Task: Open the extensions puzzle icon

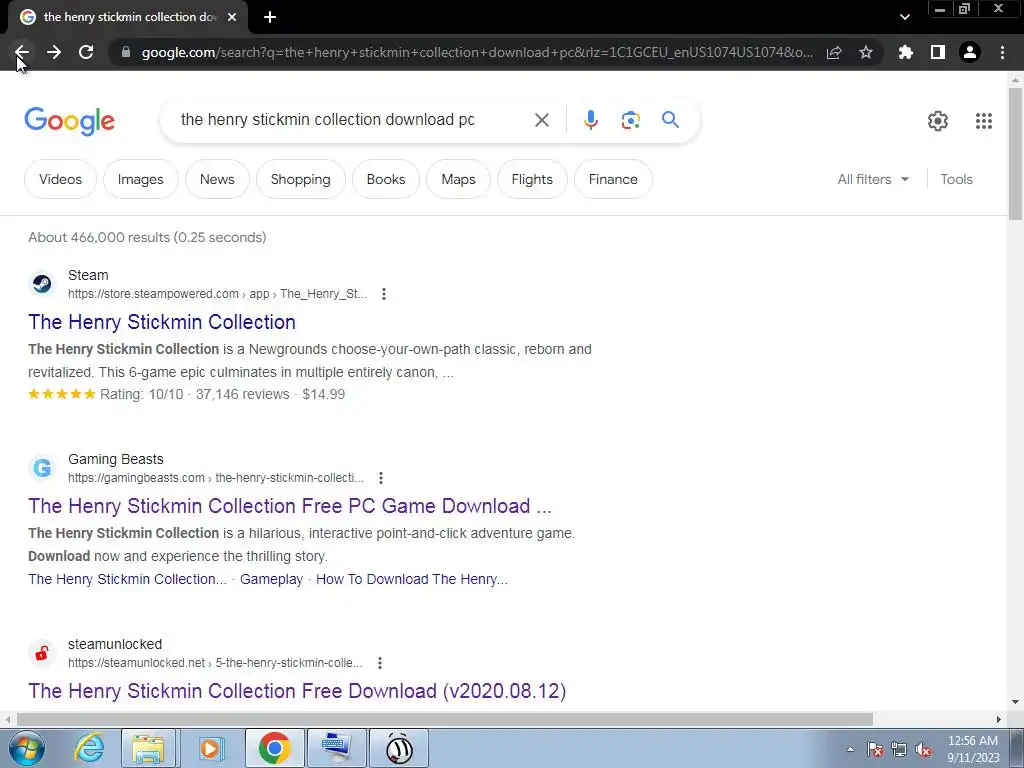Action: (905, 52)
